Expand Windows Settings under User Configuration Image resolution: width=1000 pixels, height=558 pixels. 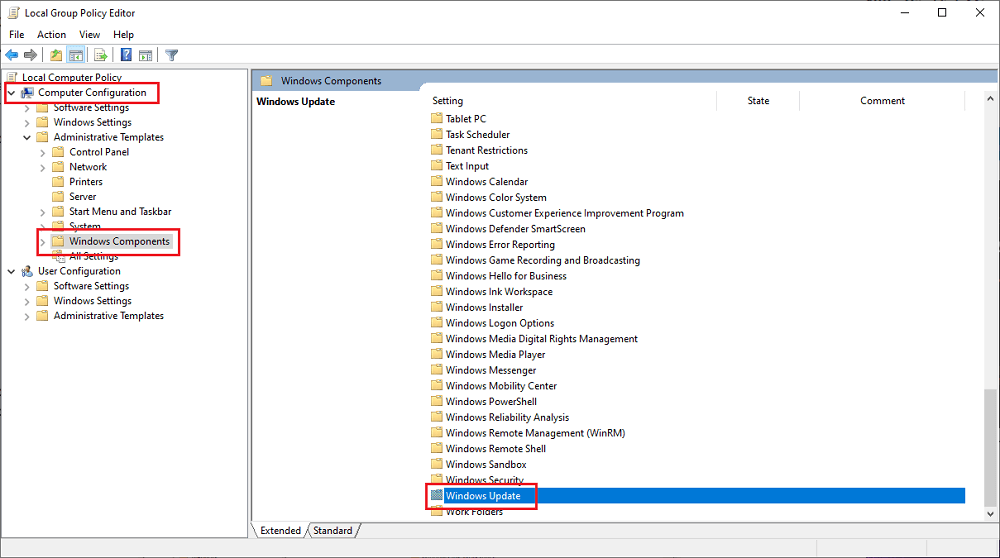[27, 301]
